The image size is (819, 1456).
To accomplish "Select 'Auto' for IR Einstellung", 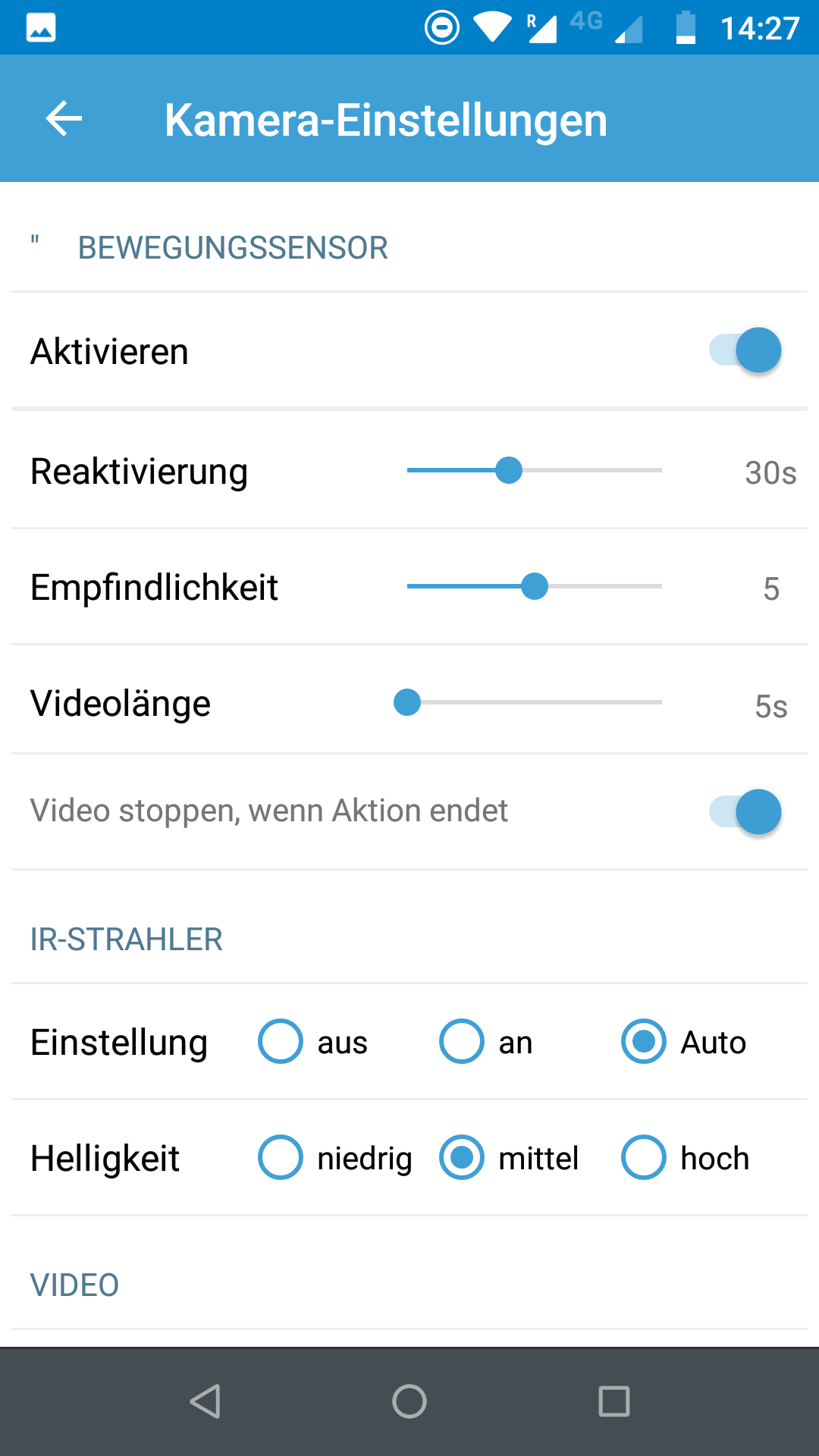I will click(644, 1041).
